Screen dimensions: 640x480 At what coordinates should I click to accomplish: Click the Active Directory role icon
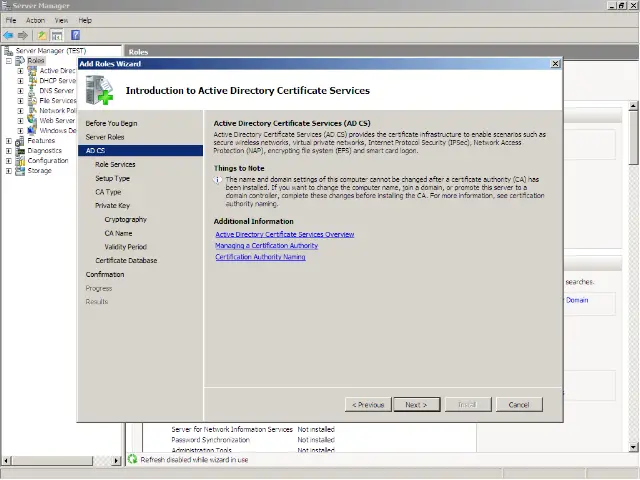[x=32, y=71]
